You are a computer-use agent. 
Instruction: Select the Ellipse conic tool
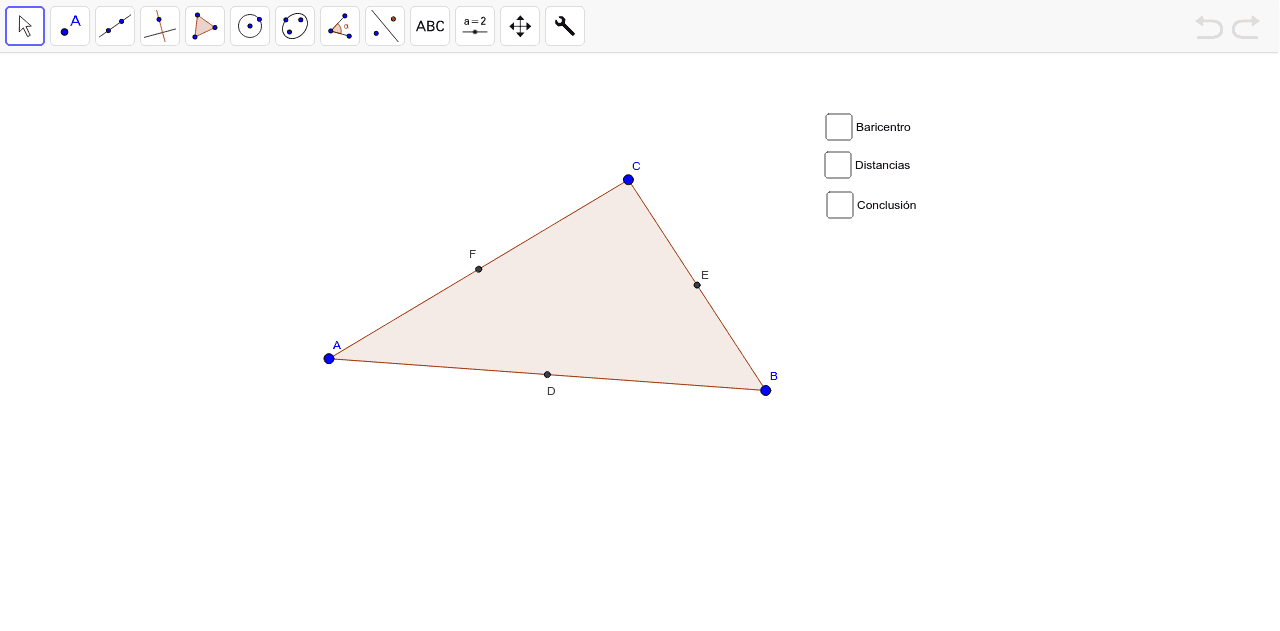click(x=295, y=26)
